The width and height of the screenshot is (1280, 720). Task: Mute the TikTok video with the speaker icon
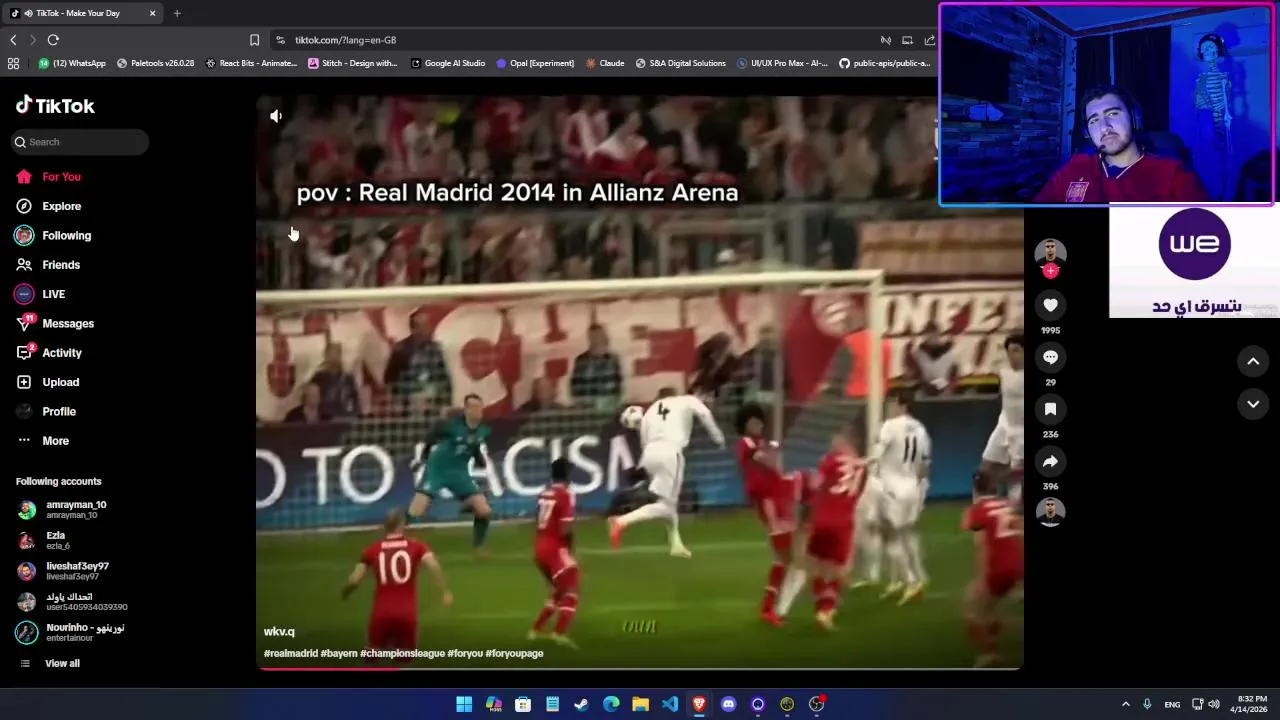coord(276,116)
